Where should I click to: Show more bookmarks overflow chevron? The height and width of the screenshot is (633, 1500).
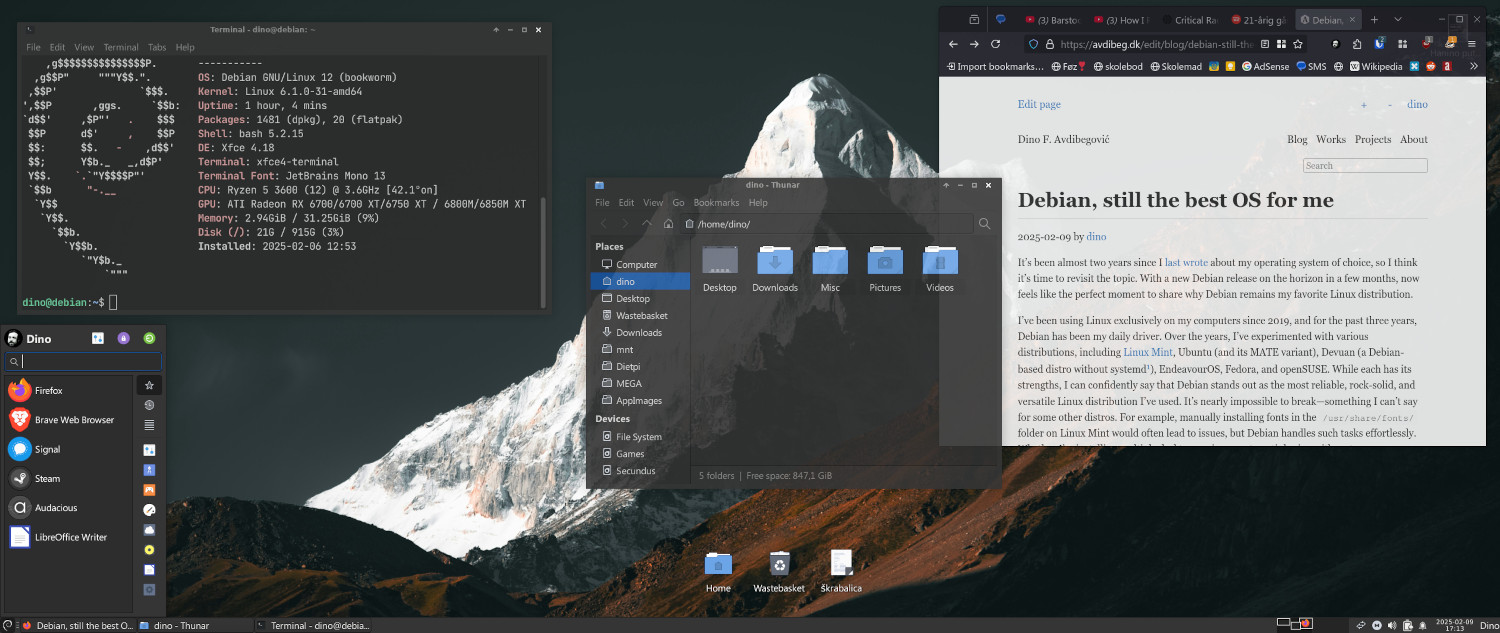(x=1475, y=67)
